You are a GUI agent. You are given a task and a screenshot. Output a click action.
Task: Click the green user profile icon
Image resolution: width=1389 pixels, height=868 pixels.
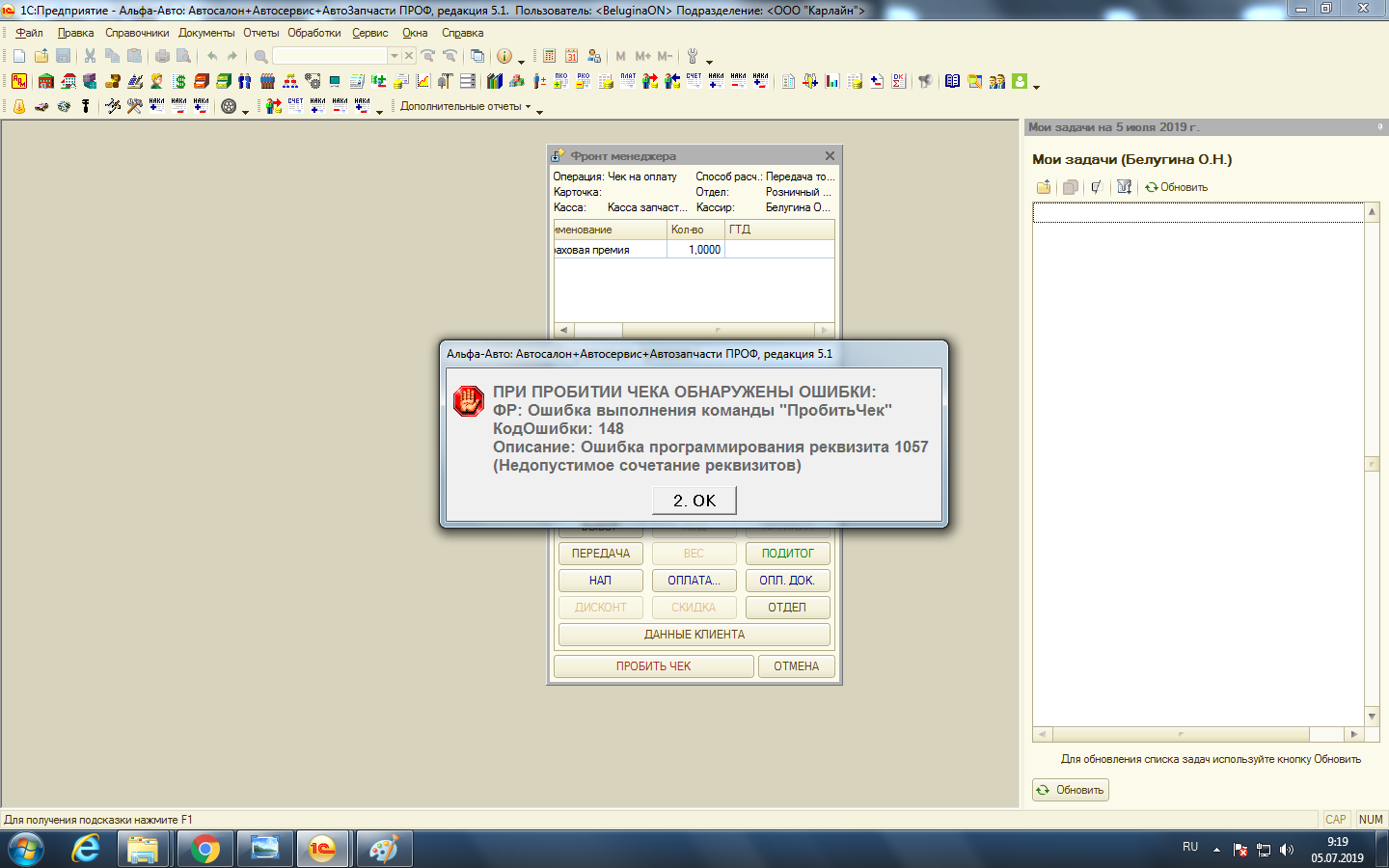point(1020,81)
